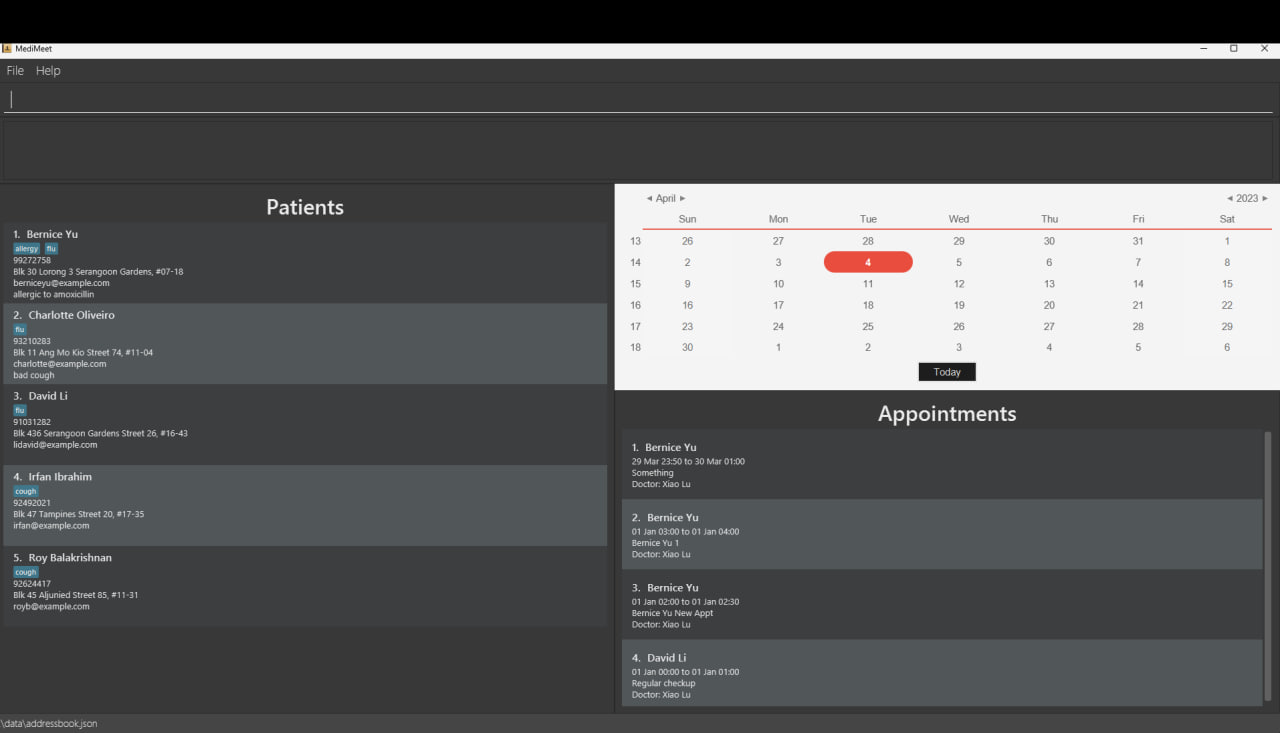Click email lidavid@example.com
1280x733 pixels.
coord(55,445)
